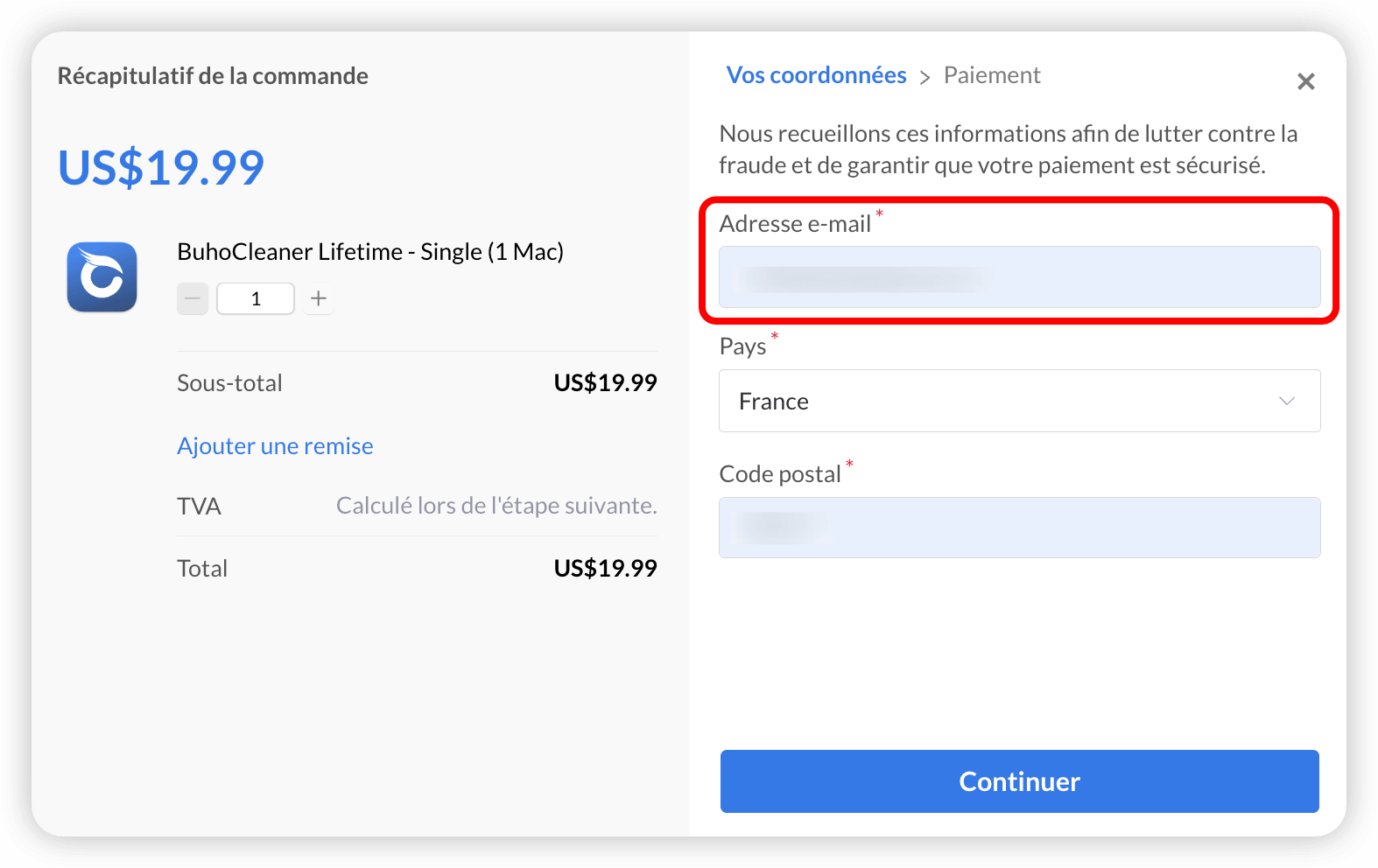Select the Paiement step
This screenshot has width=1378, height=868.
pyautogui.click(x=992, y=75)
